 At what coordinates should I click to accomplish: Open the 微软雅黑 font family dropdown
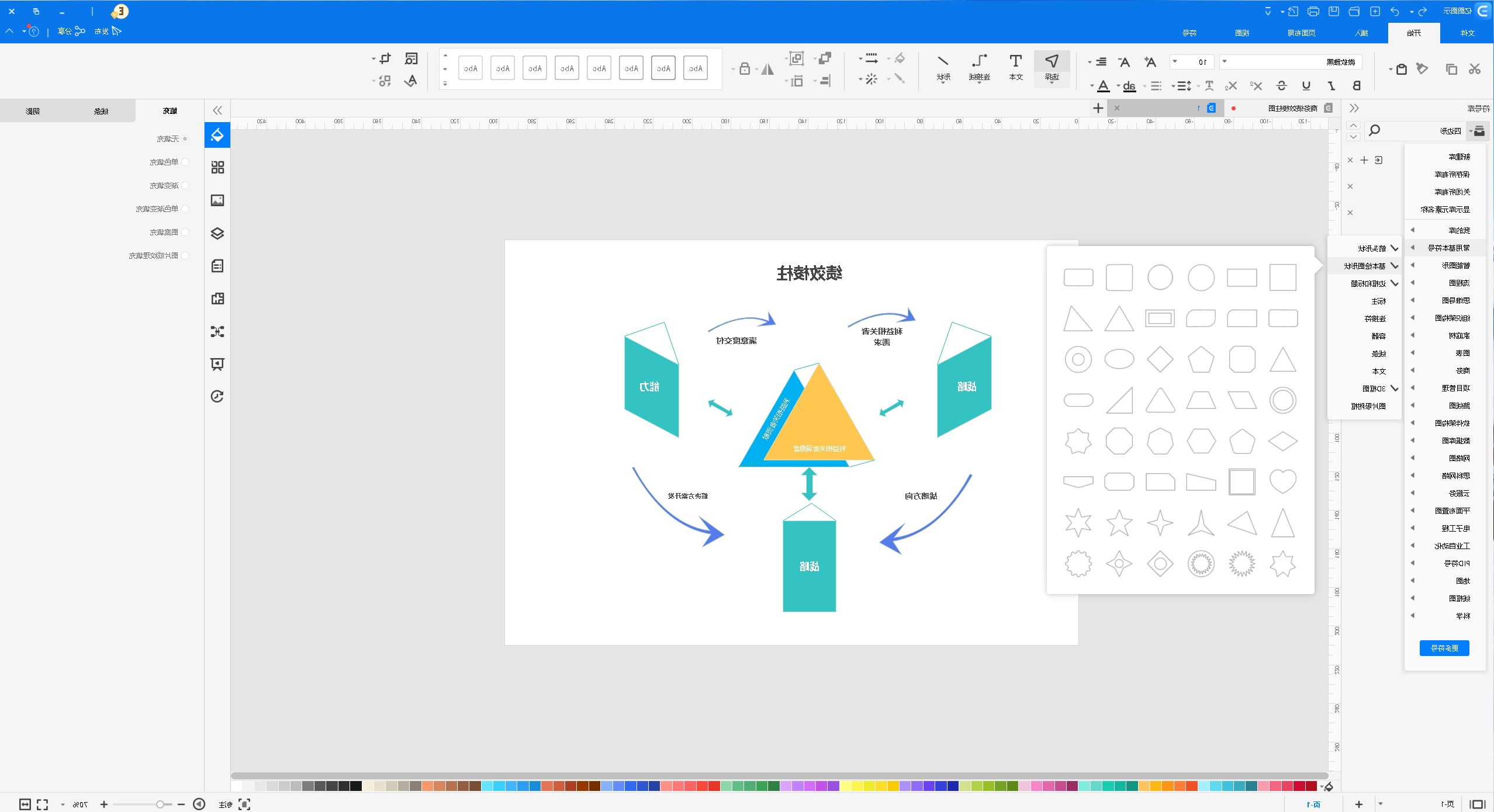click(1291, 62)
